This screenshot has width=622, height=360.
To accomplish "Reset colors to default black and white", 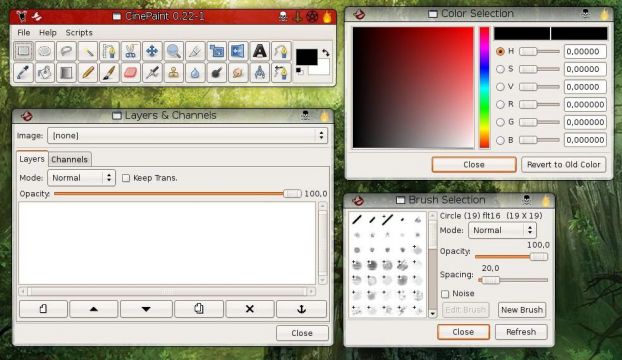I will [299, 71].
